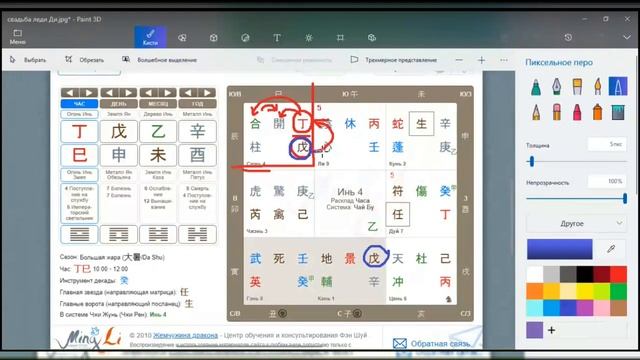The height and width of the screenshot is (360, 640).
Task: Open the Text tool tab
Action: click(277, 38)
